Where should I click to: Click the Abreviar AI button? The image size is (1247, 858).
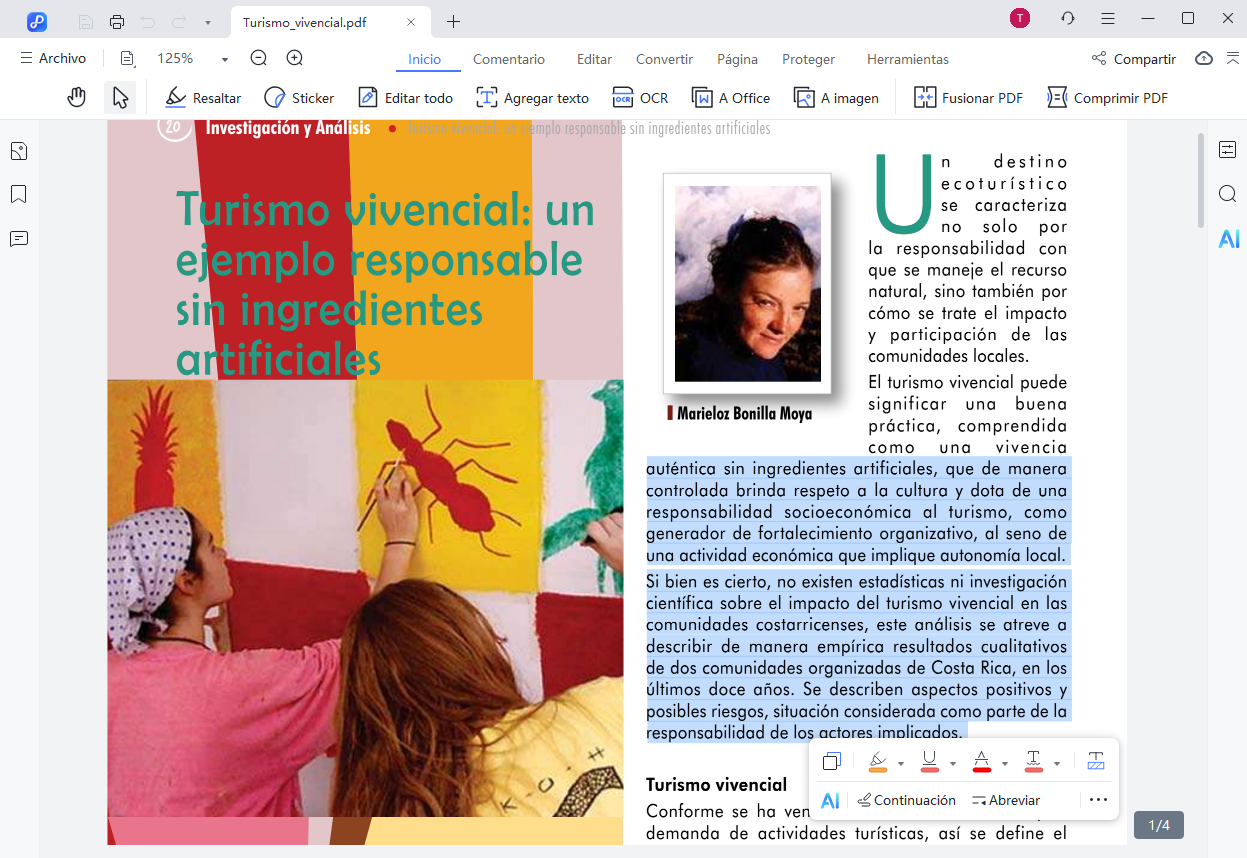1005,800
